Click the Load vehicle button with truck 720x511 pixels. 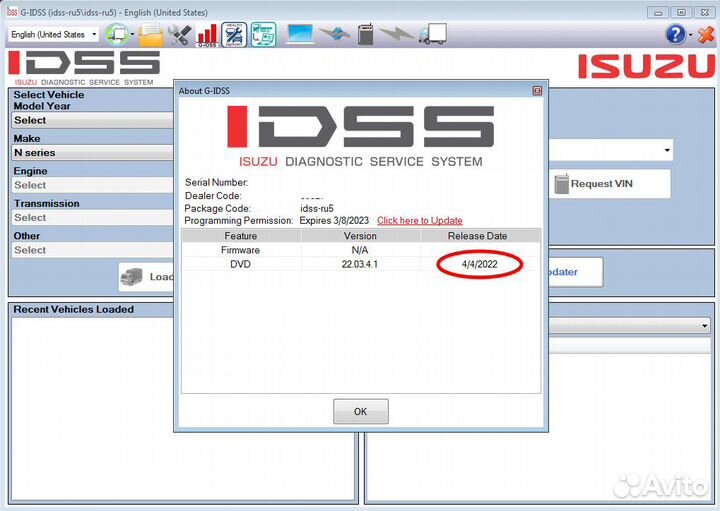coord(146,277)
